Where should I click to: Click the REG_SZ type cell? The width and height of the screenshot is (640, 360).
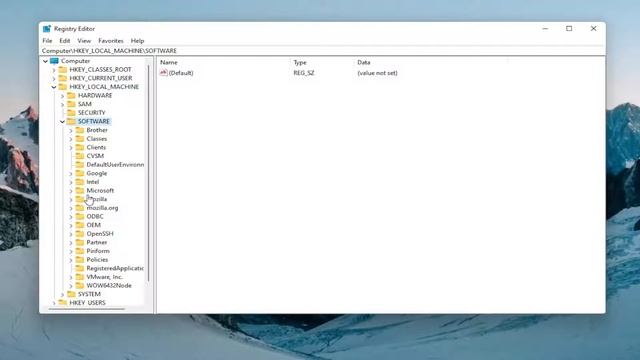click(x=304, y=73)
